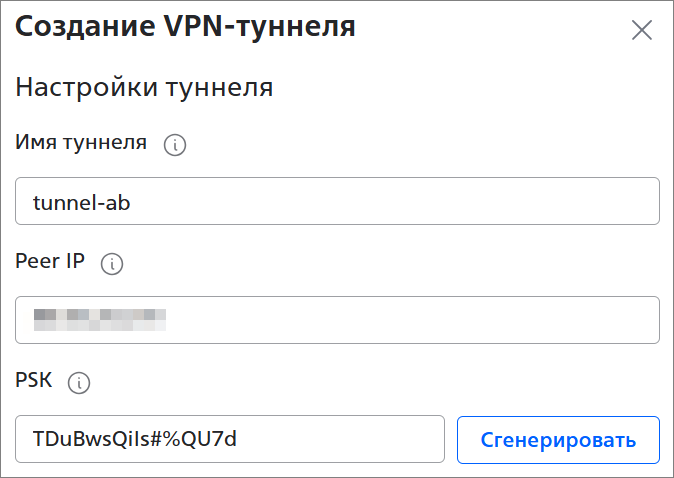
Task: Dismiss the dialog with the X icon
Action: click(x=642, y=30)
